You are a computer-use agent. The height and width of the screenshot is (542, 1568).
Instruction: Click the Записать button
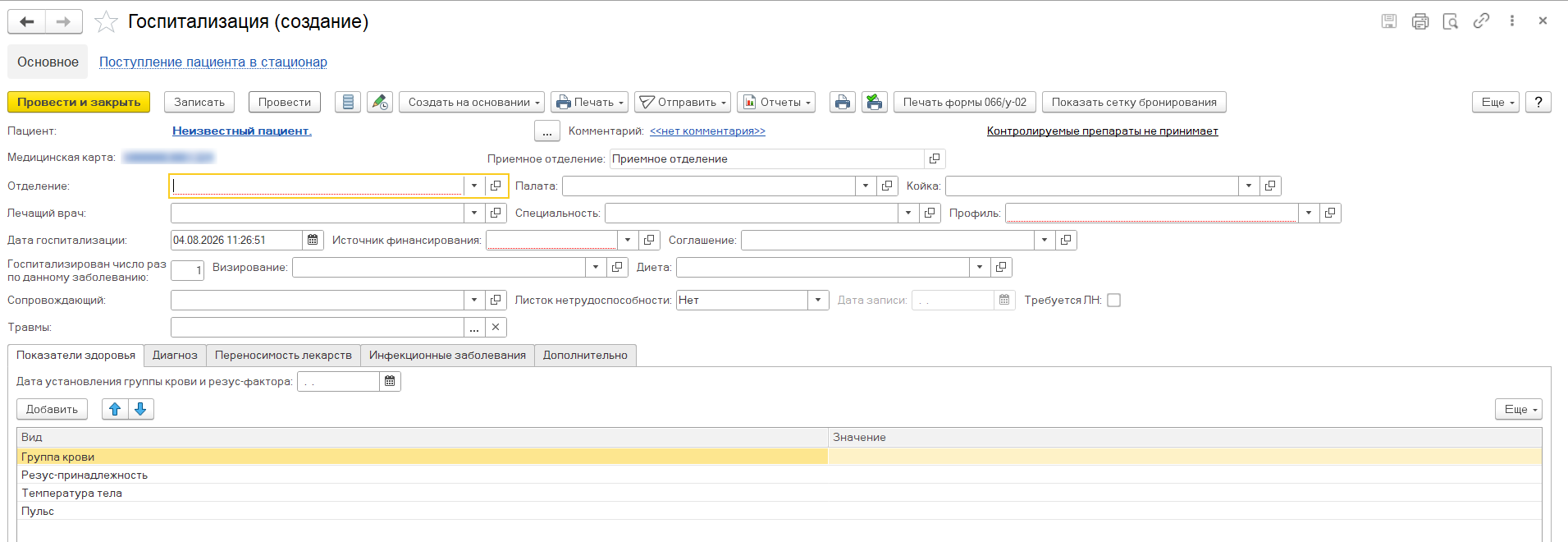click(x=199, y=102)
